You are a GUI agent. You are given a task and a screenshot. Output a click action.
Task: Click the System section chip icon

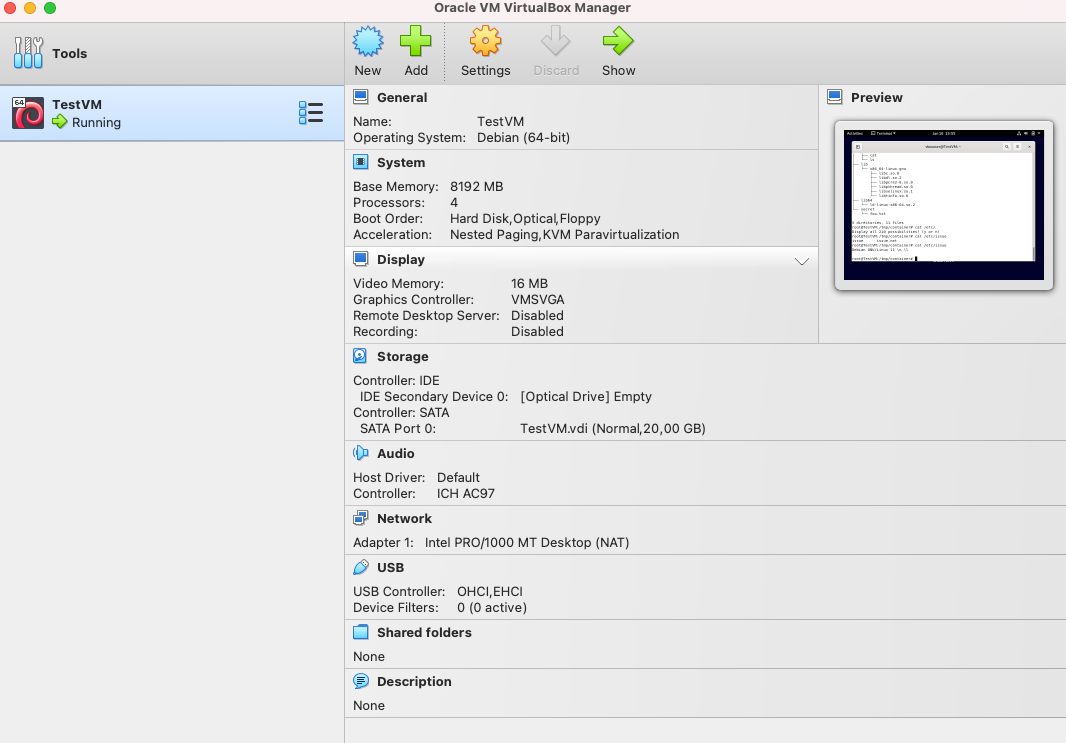coord(360,162)
